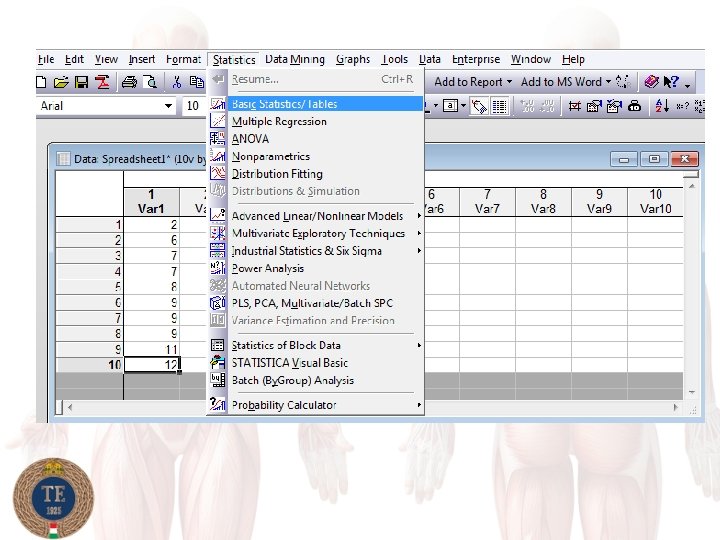
Task: Open the Insert menu
Action: click(141, 59)
